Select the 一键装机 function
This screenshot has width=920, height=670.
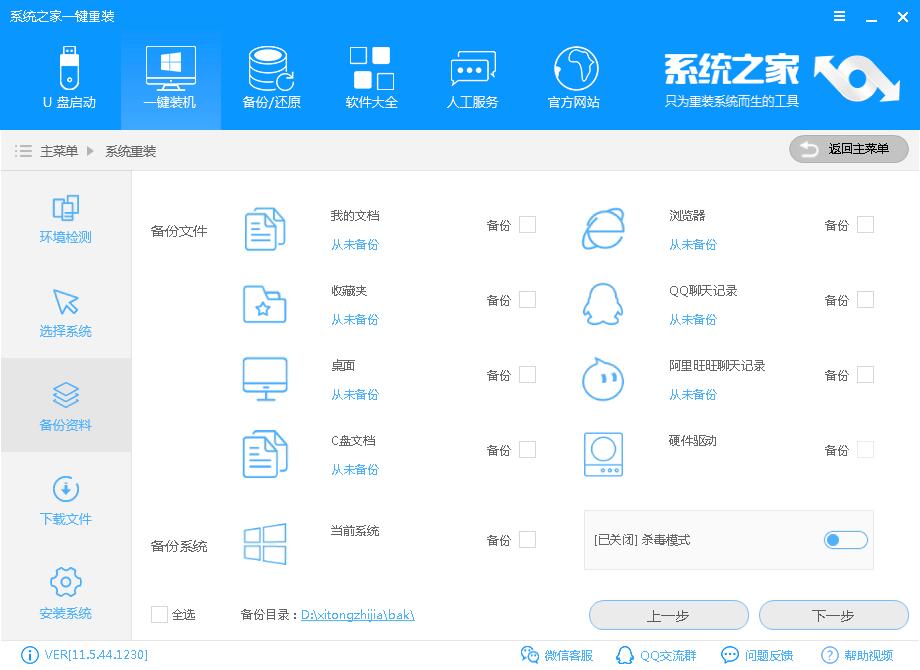tap(170, 78)
